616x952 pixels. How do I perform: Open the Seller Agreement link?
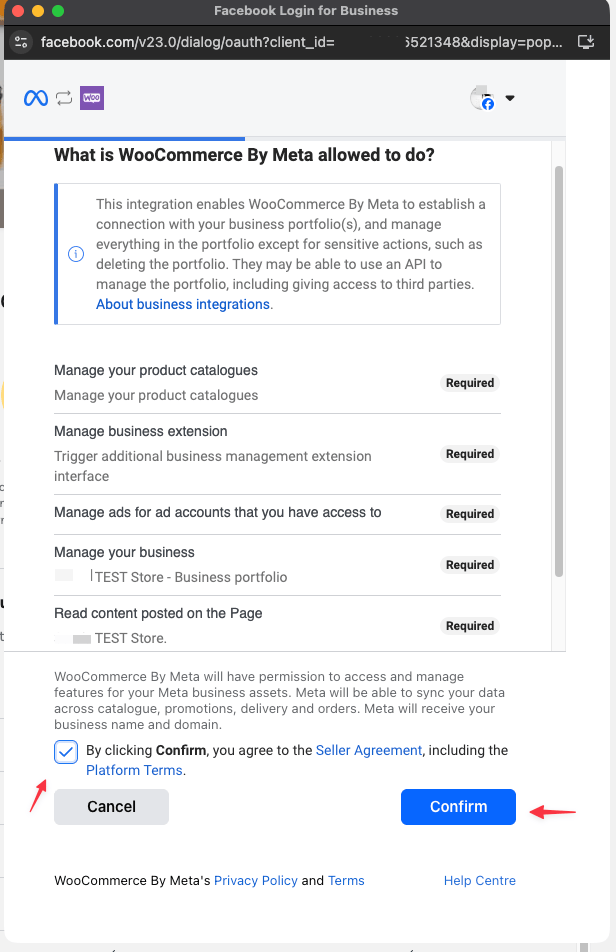(x=369, y=750)
